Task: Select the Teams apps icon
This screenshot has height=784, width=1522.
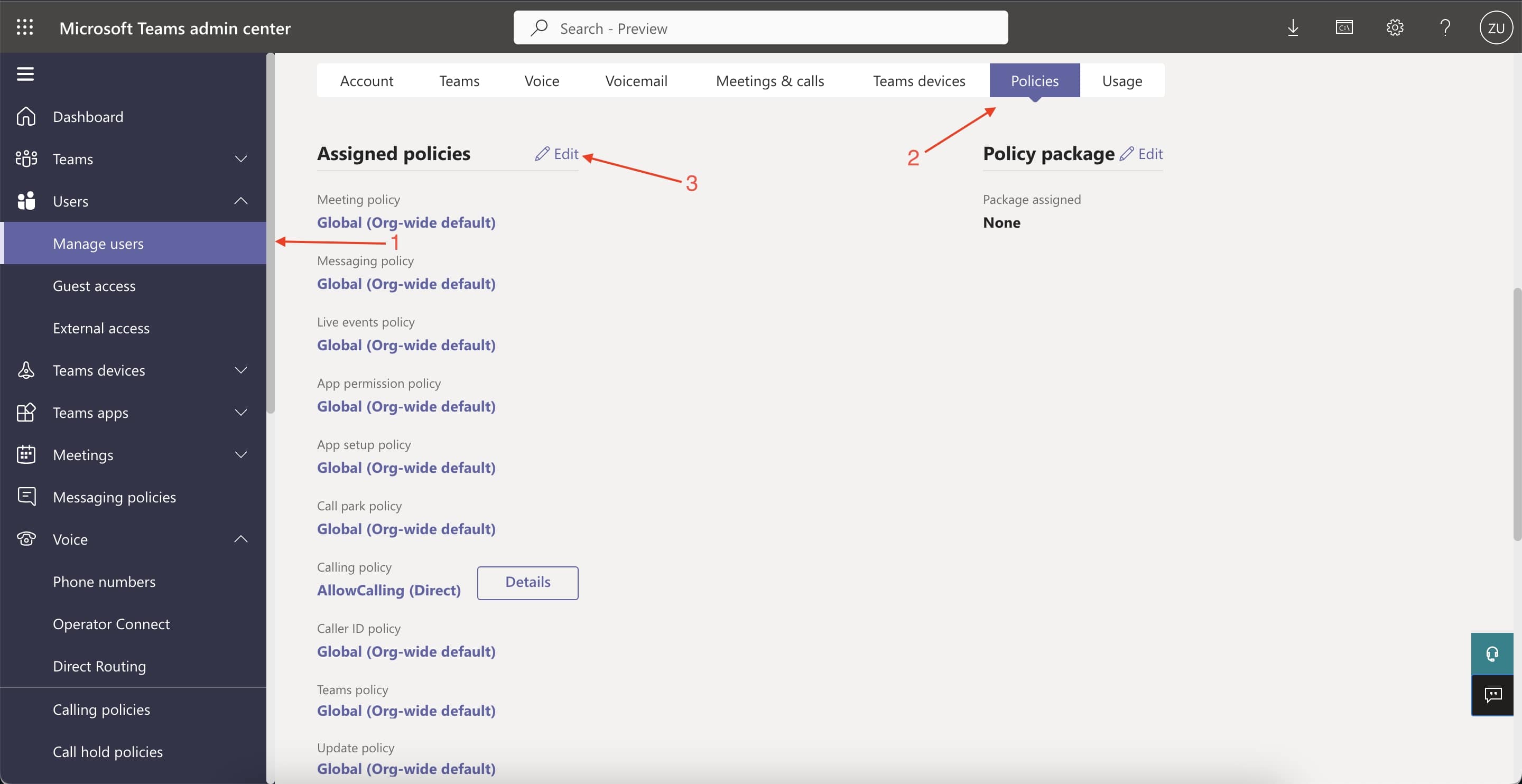Action: point(26,413)
